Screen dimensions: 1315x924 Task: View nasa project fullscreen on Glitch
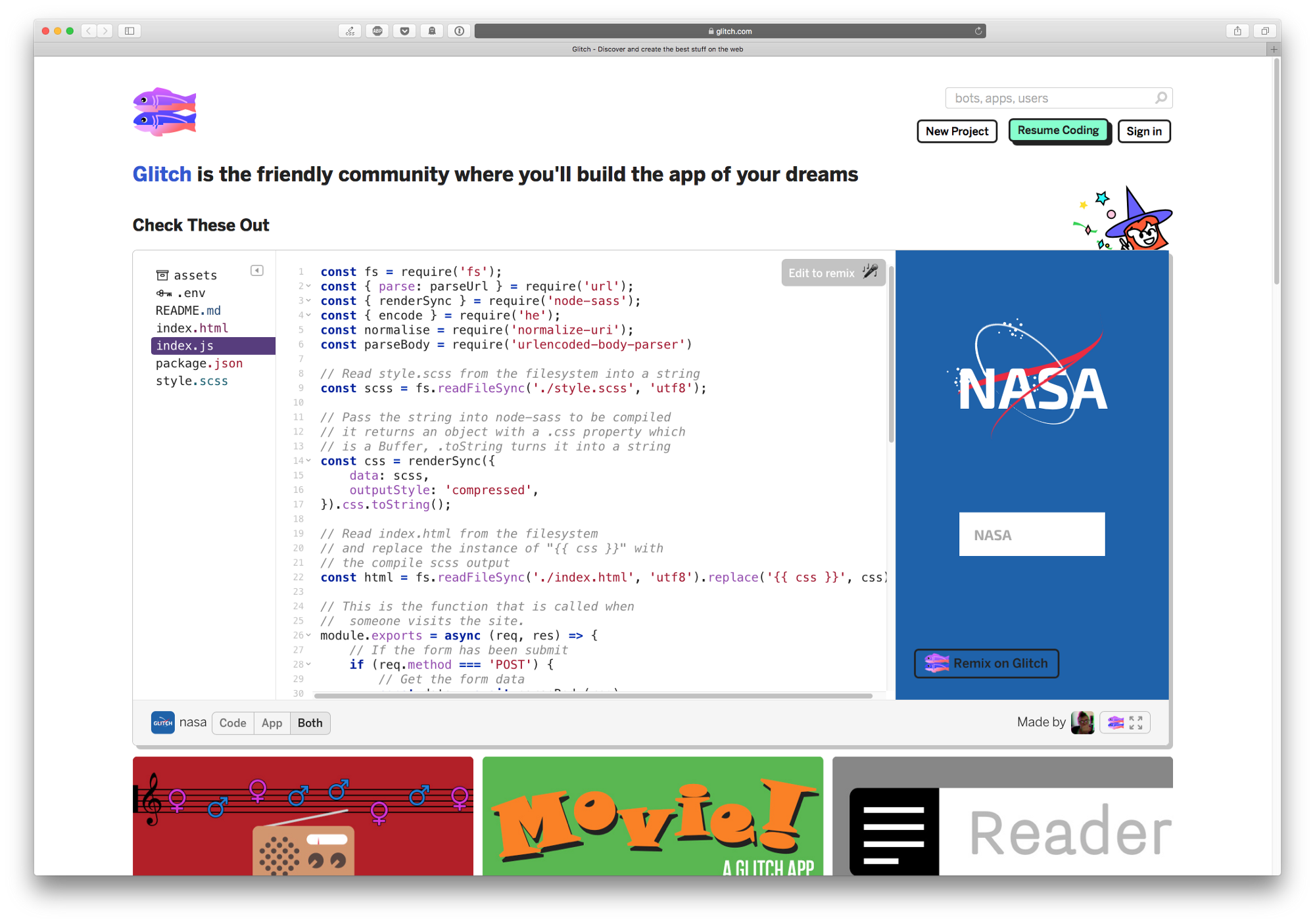tap(1126, 723)
